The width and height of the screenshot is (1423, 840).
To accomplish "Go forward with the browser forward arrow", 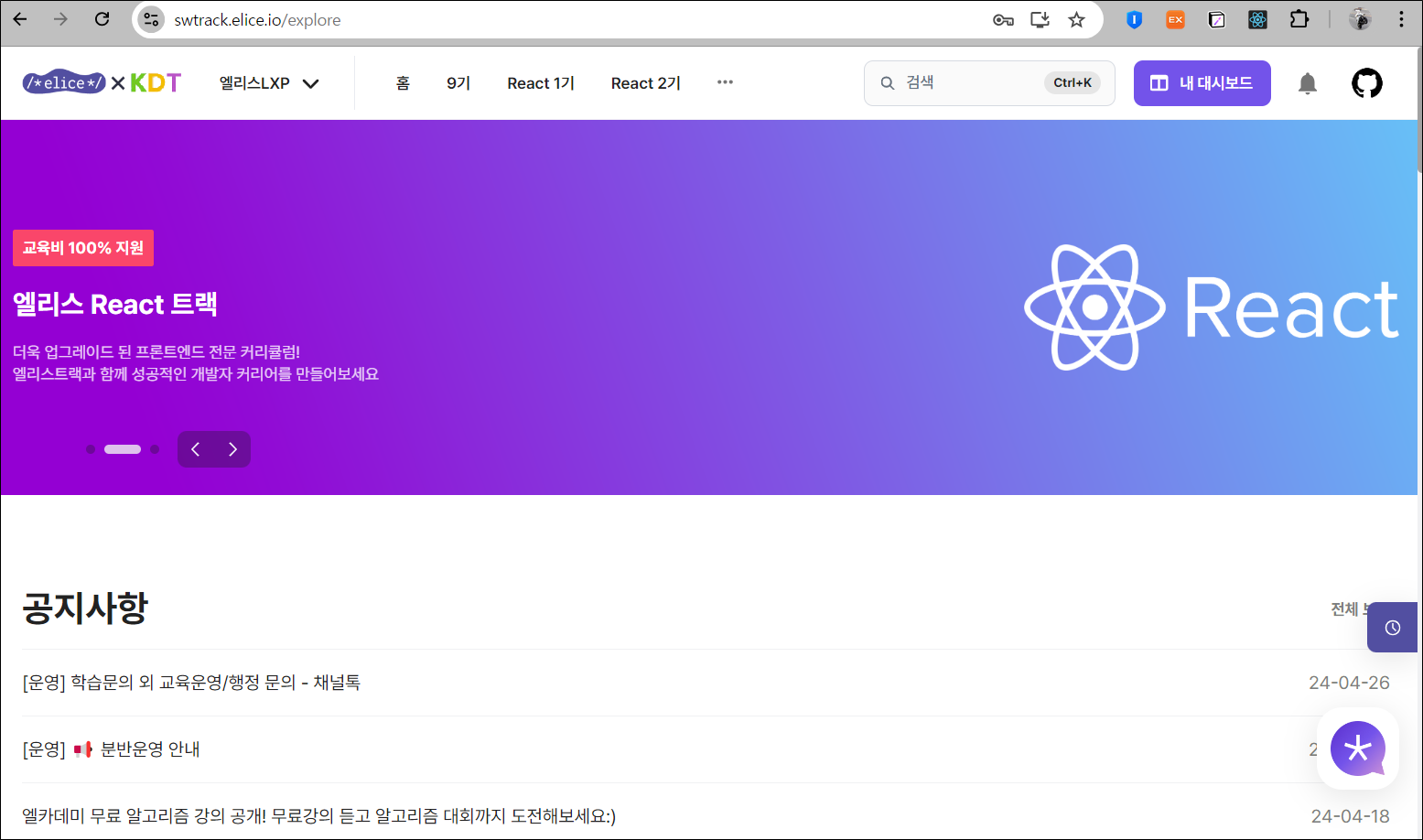I will [x=60, y=19].
